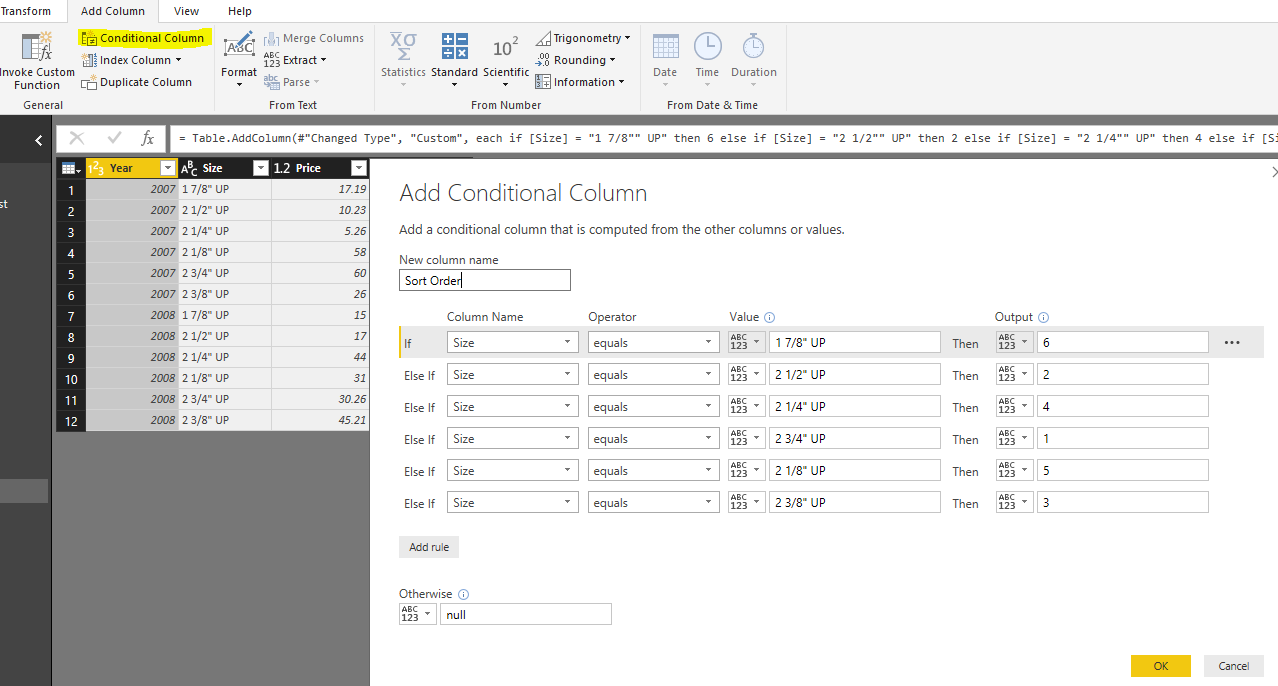
Task: Open Operator dropdown for the 2 1/2" UP rule
Action: tap(653, 375)
